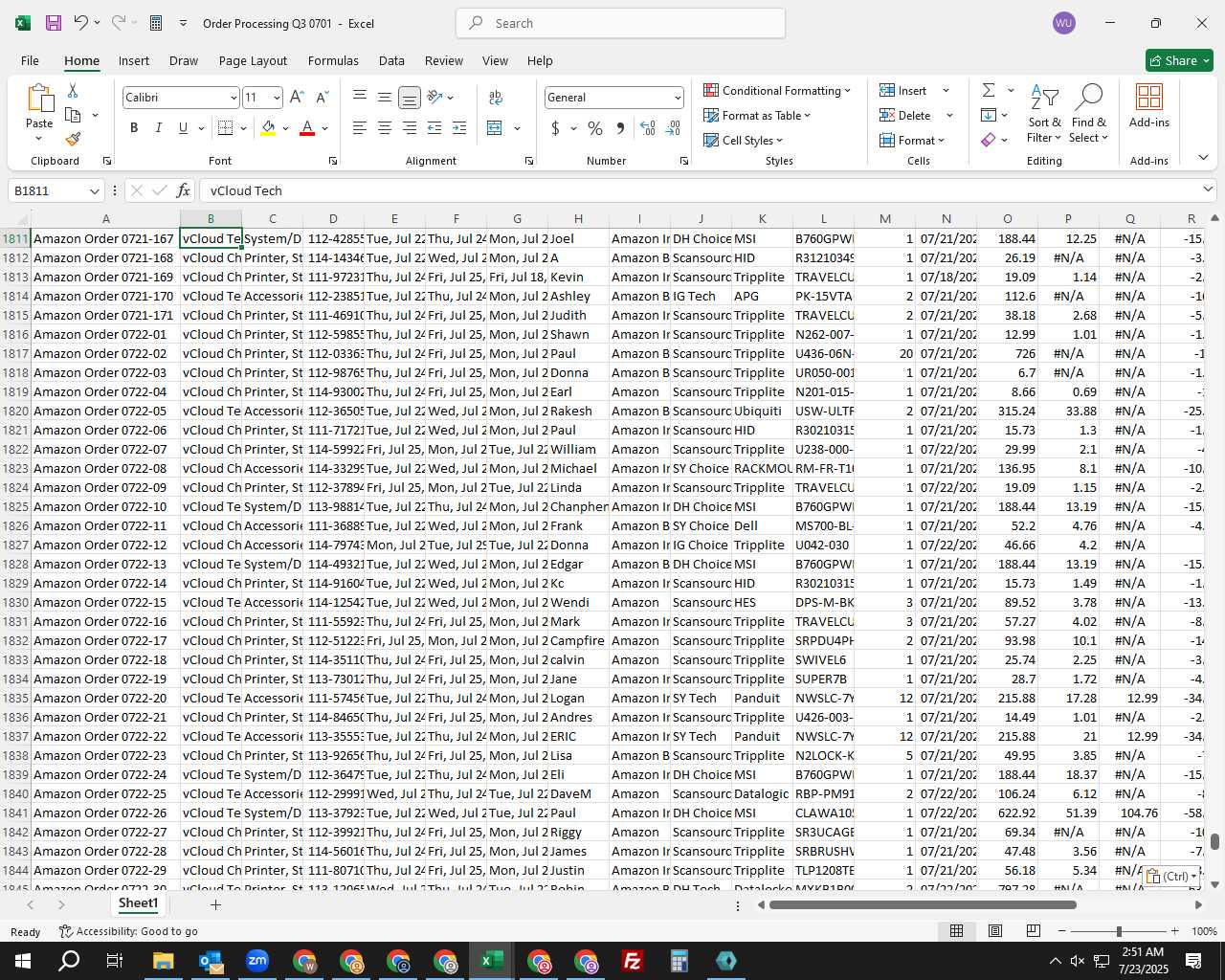Click the Search box in title bar

click(620, 23)
